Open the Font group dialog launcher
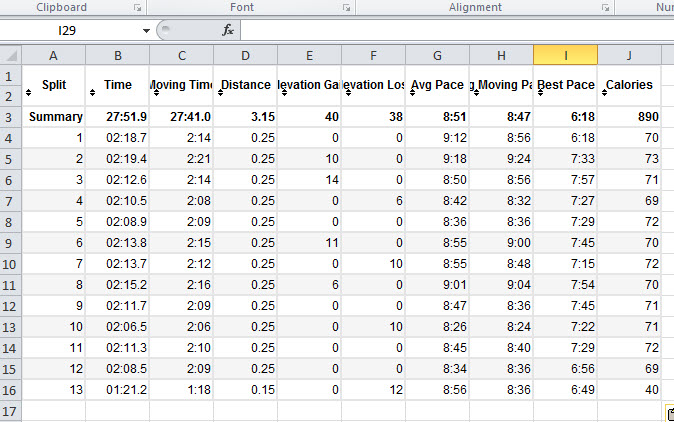Screen dimensions: 674x422 (346, 8)
